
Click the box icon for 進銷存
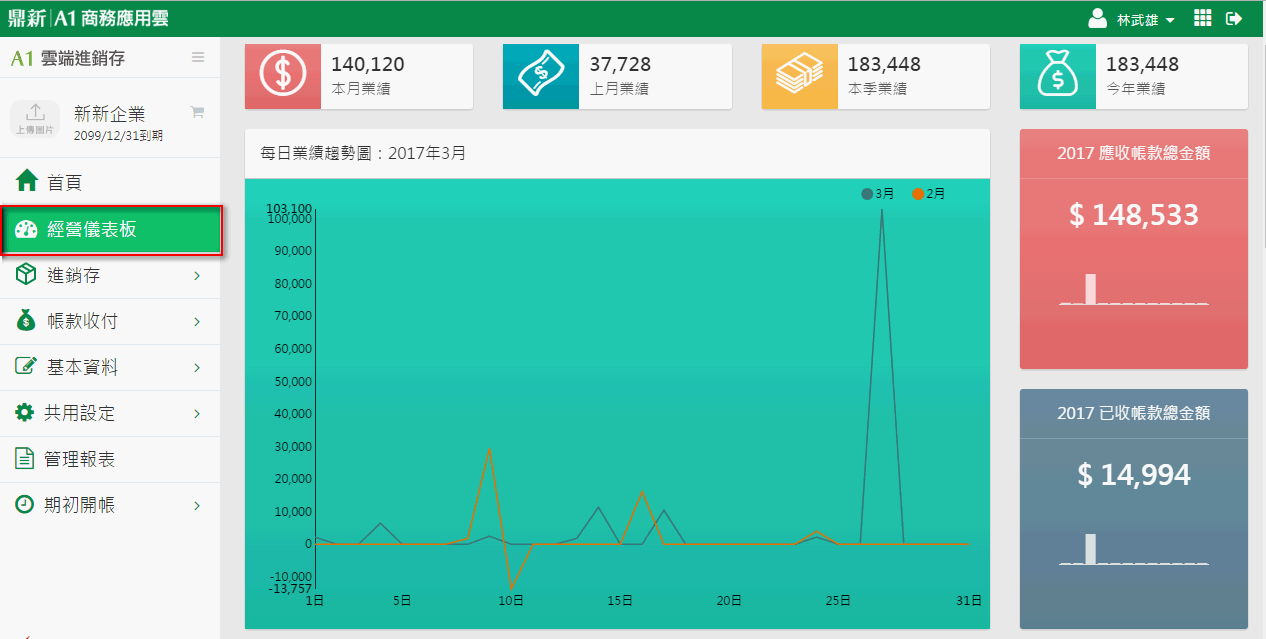click(x=26, y=275)
